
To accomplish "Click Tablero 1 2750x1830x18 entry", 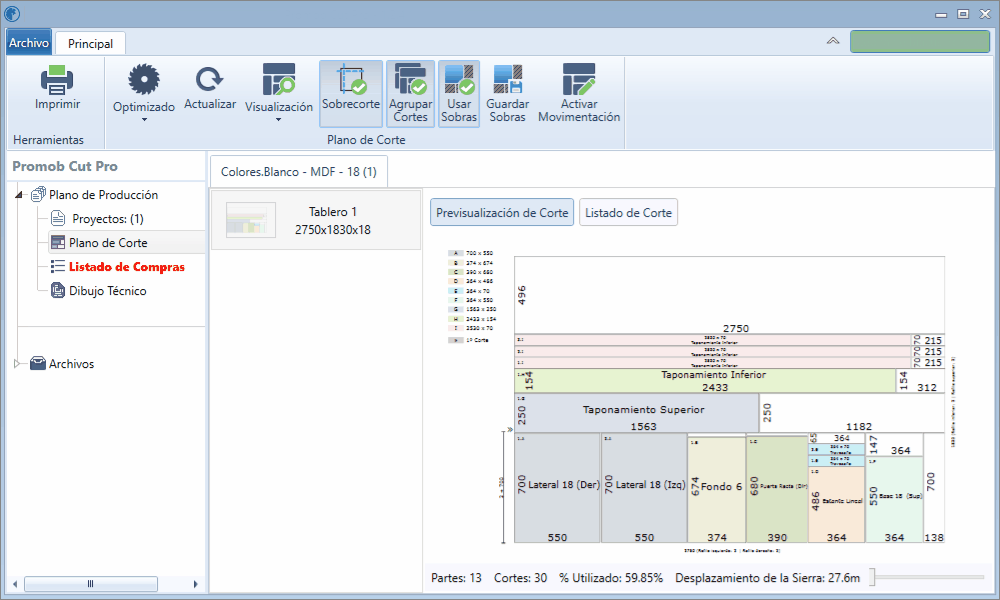I will click(316, 220).
